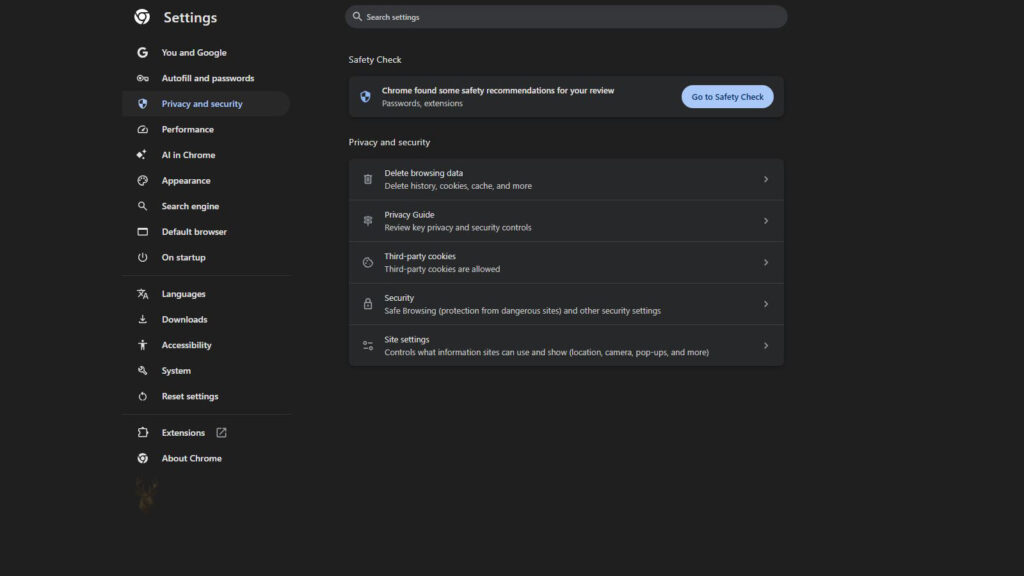Click the power icon for On startup
Image resolution: width=1024 pixels, height=576 pixels.
[142, 257]
